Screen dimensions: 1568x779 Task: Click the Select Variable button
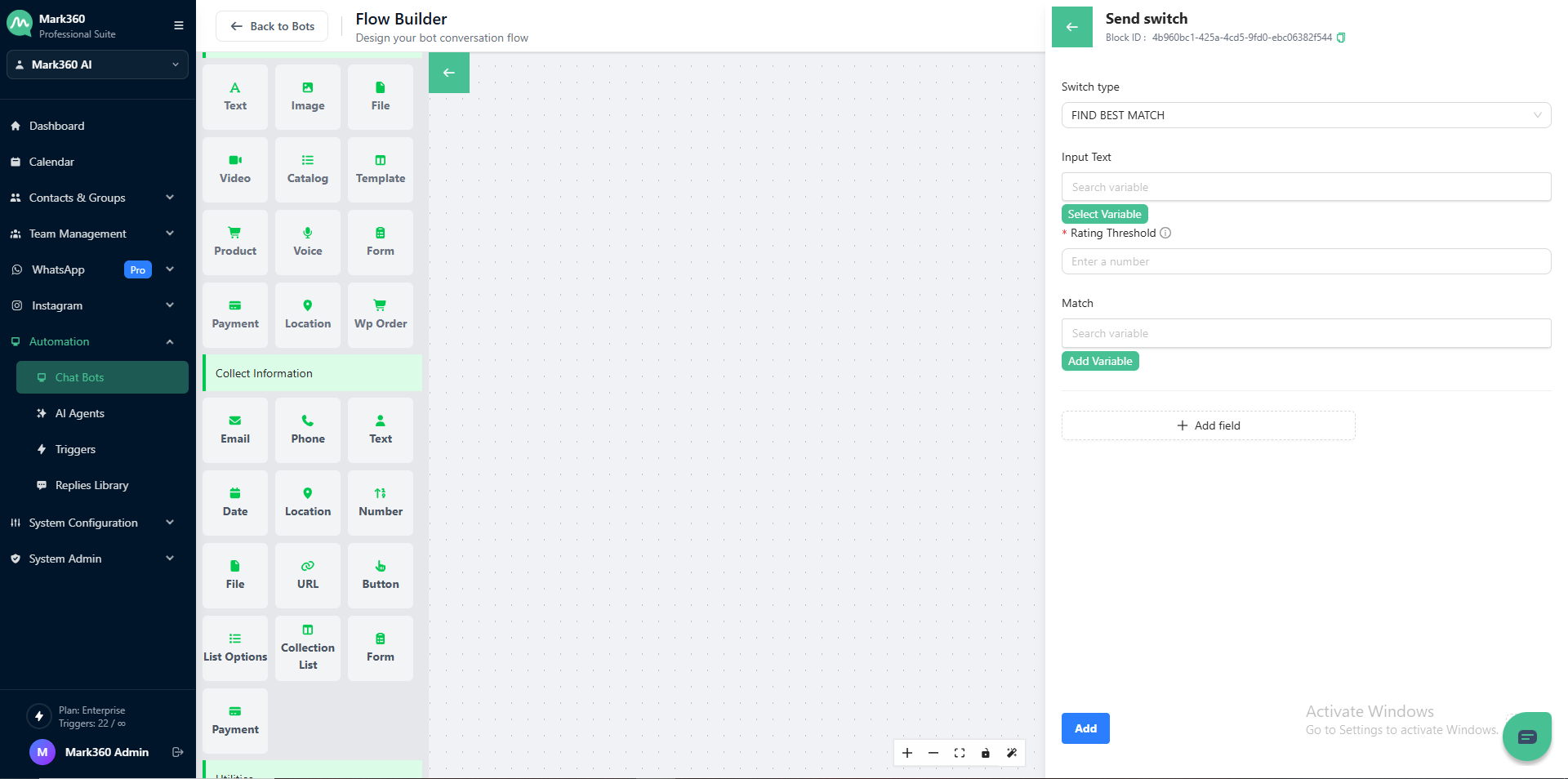point(1104,213)
